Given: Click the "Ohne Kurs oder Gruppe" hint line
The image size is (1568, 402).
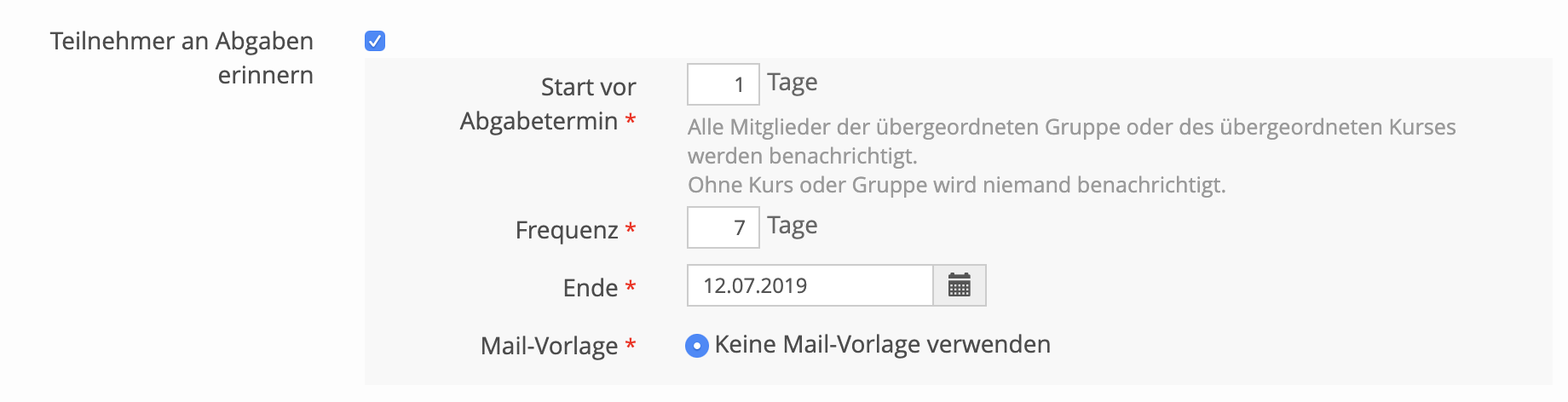Looking at the screenshot, I should click(x=956, y=186).
